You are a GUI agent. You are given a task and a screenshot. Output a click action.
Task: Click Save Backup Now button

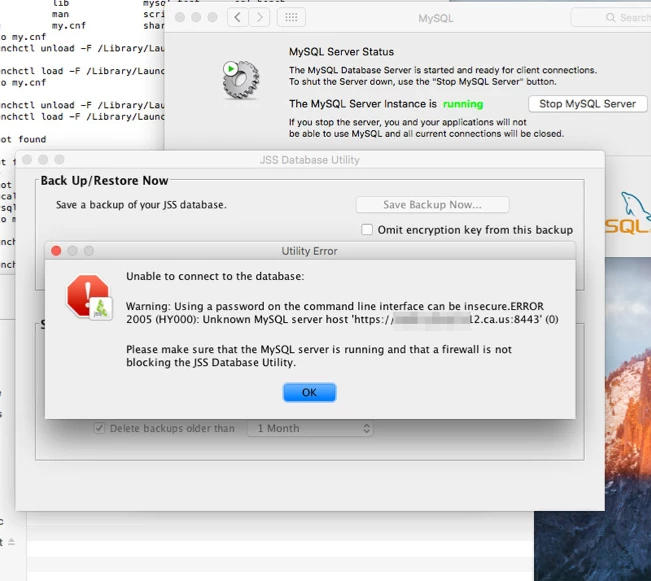[x=432, y=205]
